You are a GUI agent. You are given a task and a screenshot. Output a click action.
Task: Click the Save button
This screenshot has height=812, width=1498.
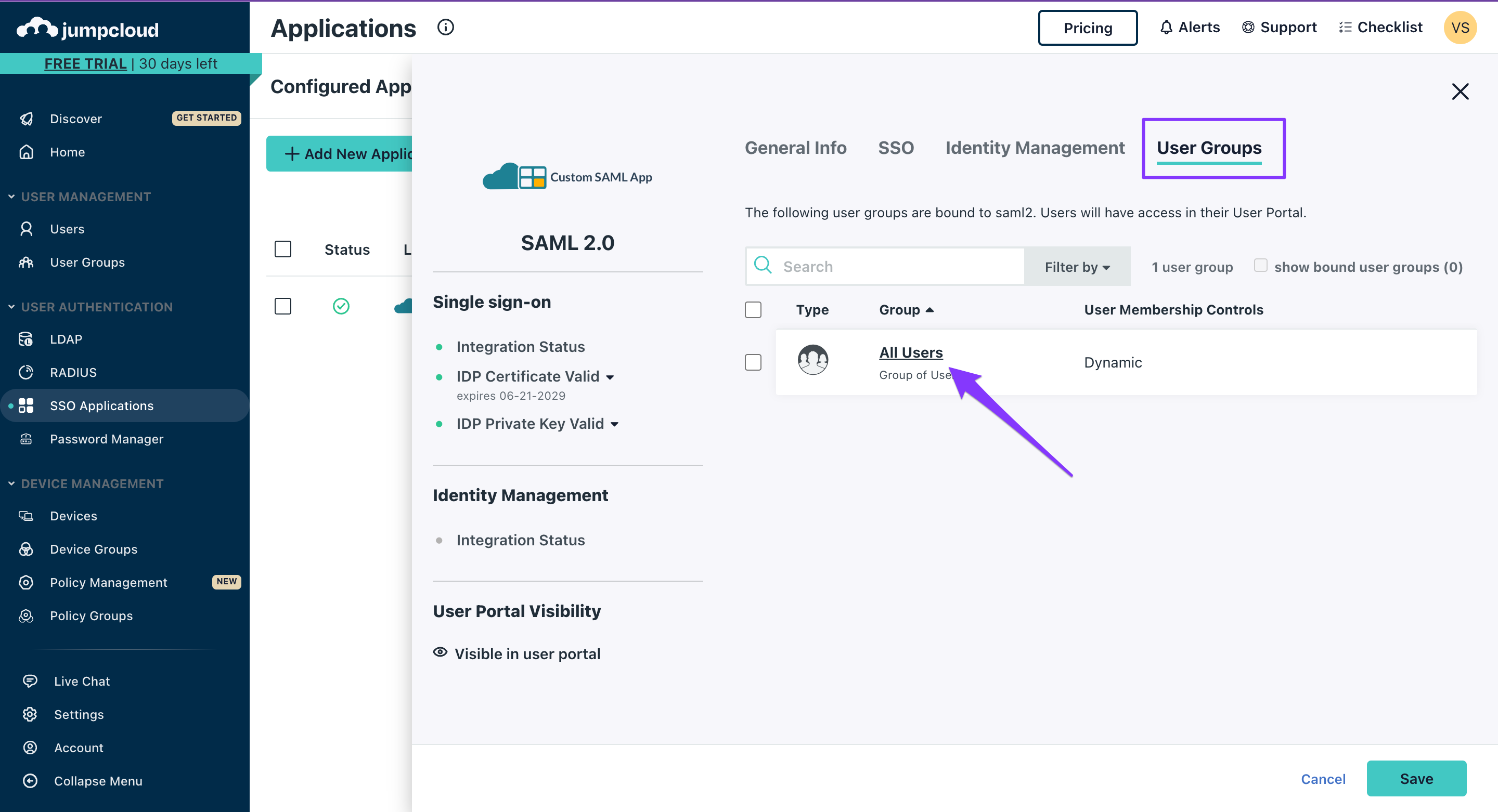tap(1416, 778)
